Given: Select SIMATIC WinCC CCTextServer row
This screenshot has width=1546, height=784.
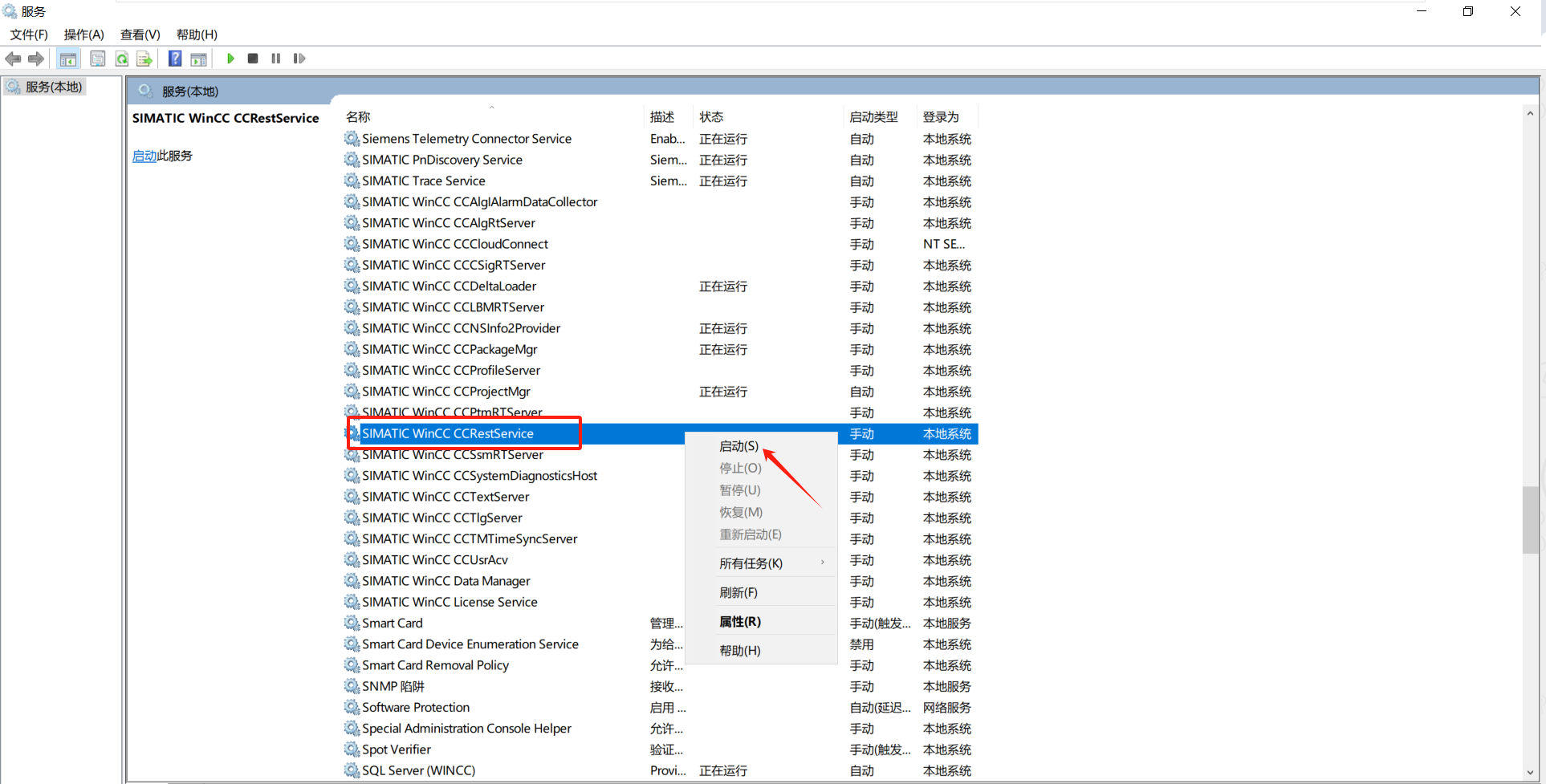Looking at the screenshot, I should (x=661, y=497).
